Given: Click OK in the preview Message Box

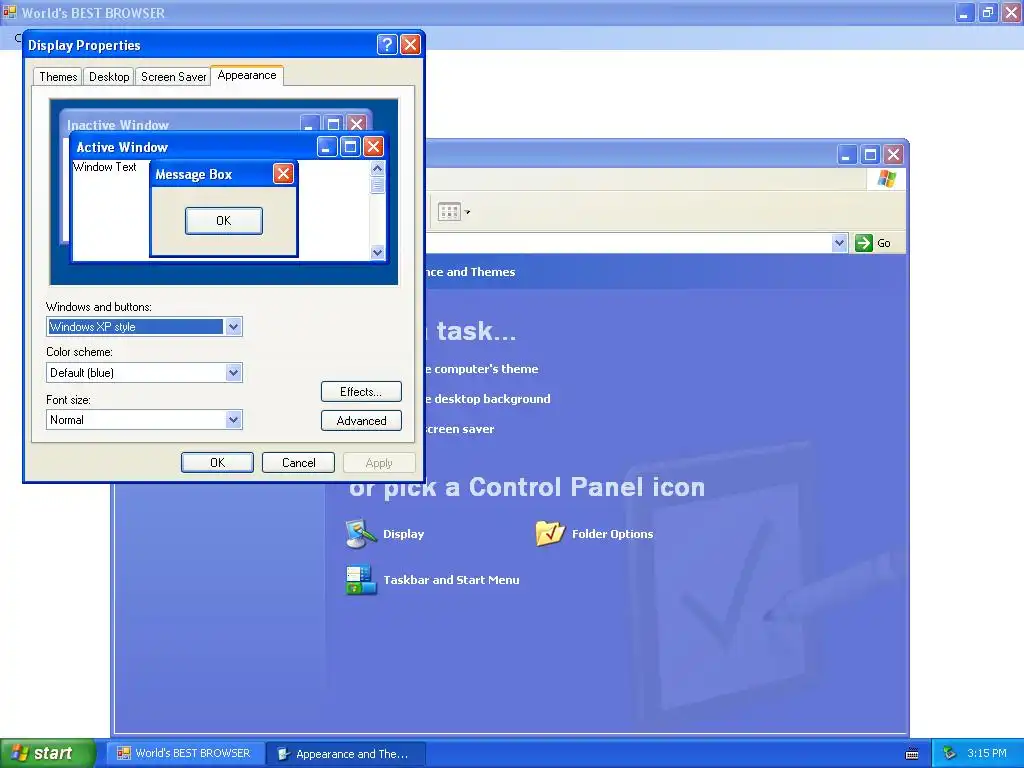Looking at the screenshot, I should click(x=224, y=221).
